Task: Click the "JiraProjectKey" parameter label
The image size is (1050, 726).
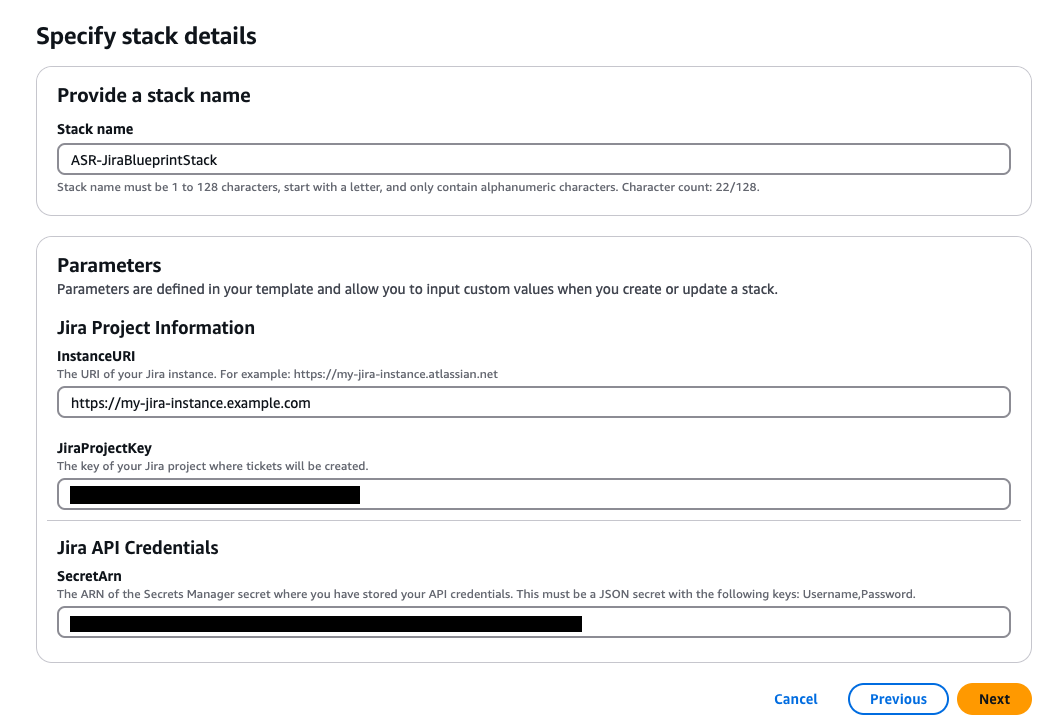Action: [x=105, y=448]
